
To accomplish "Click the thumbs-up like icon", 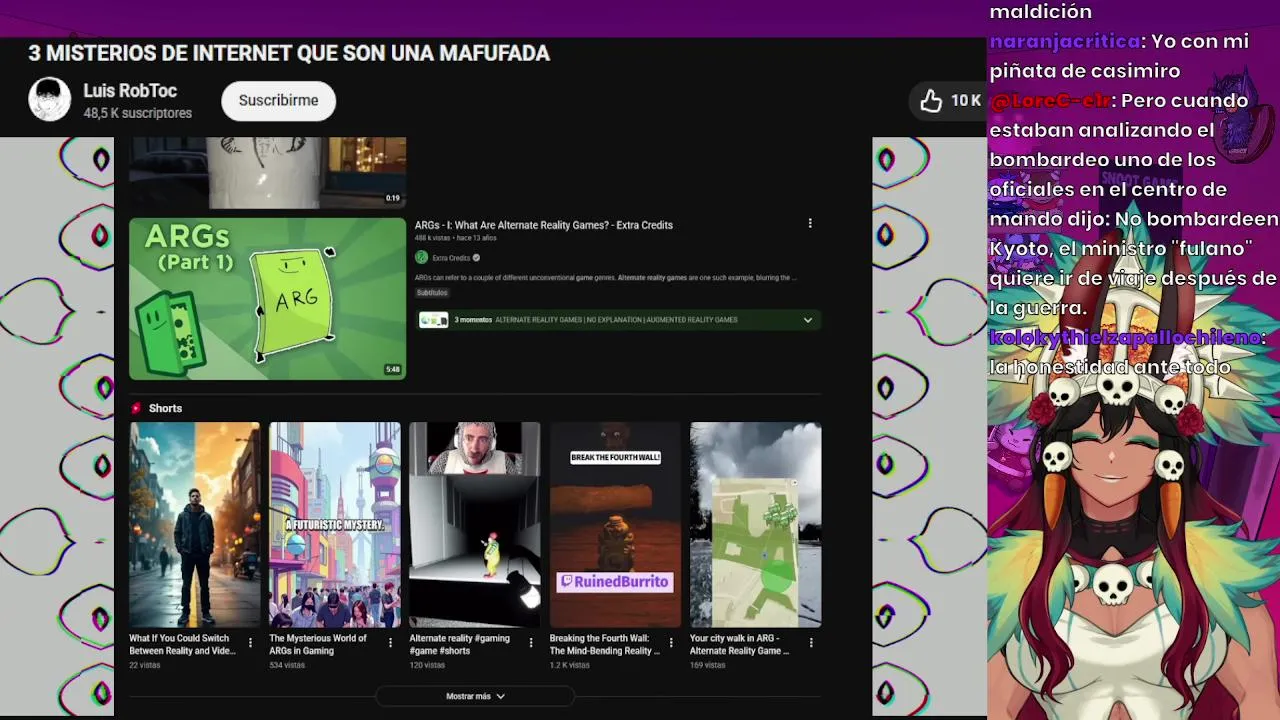I will tap(931, 100).
